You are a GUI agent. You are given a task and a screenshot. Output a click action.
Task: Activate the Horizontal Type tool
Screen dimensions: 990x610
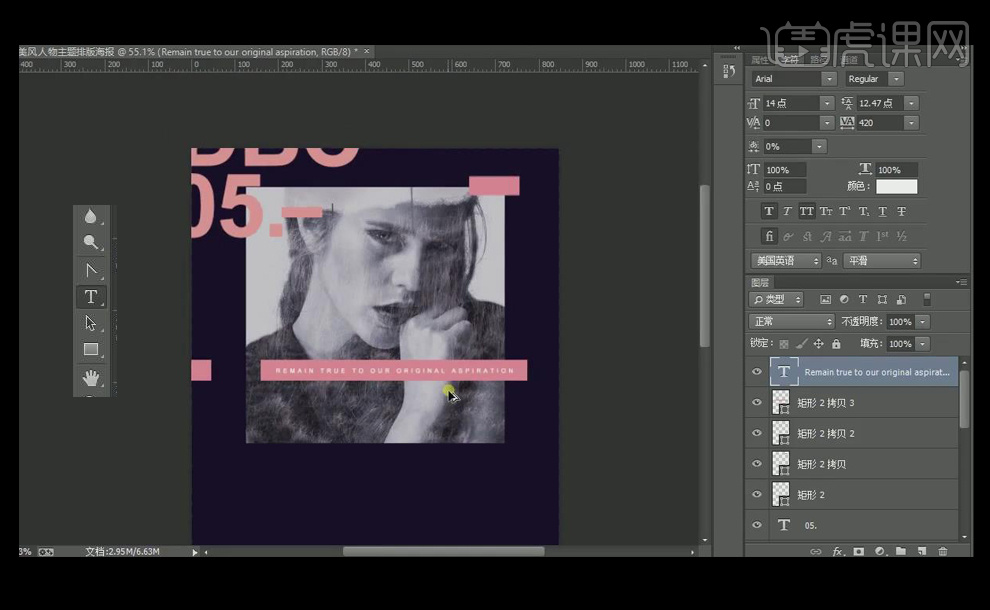91,296
